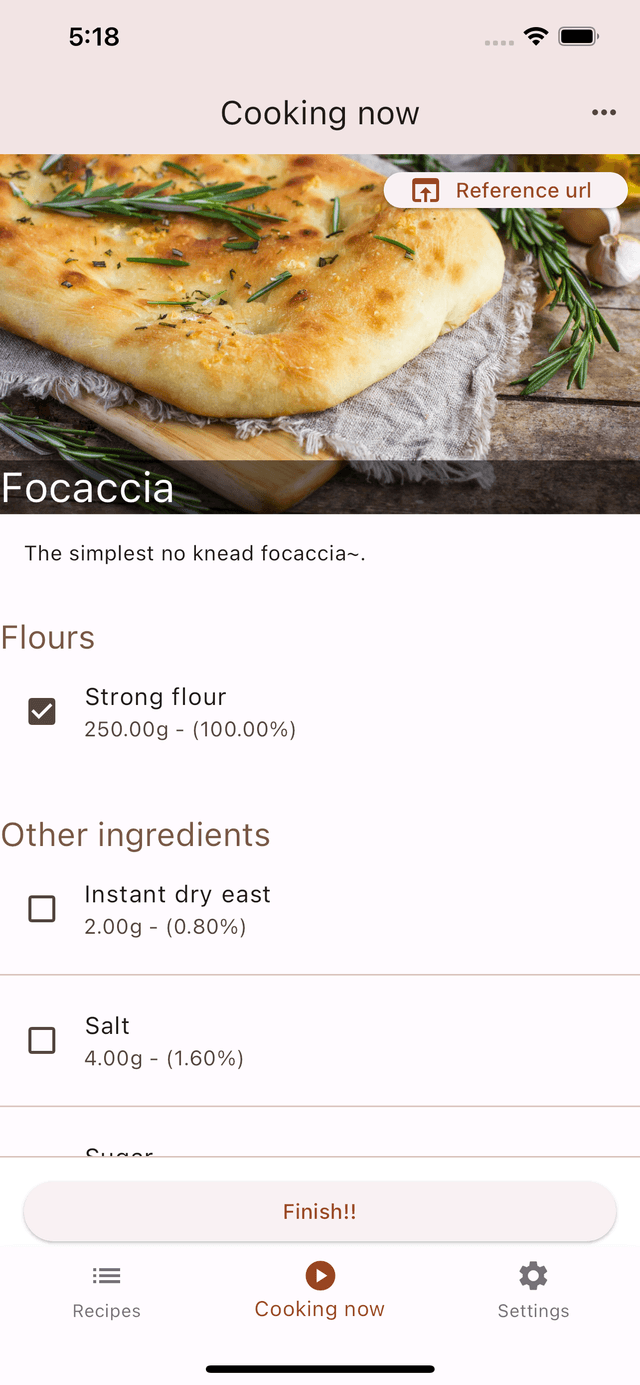Tap the clock showing 5:18
Image resolution: width=640 pixels, height=1385 pixels.
coord(94,36)
